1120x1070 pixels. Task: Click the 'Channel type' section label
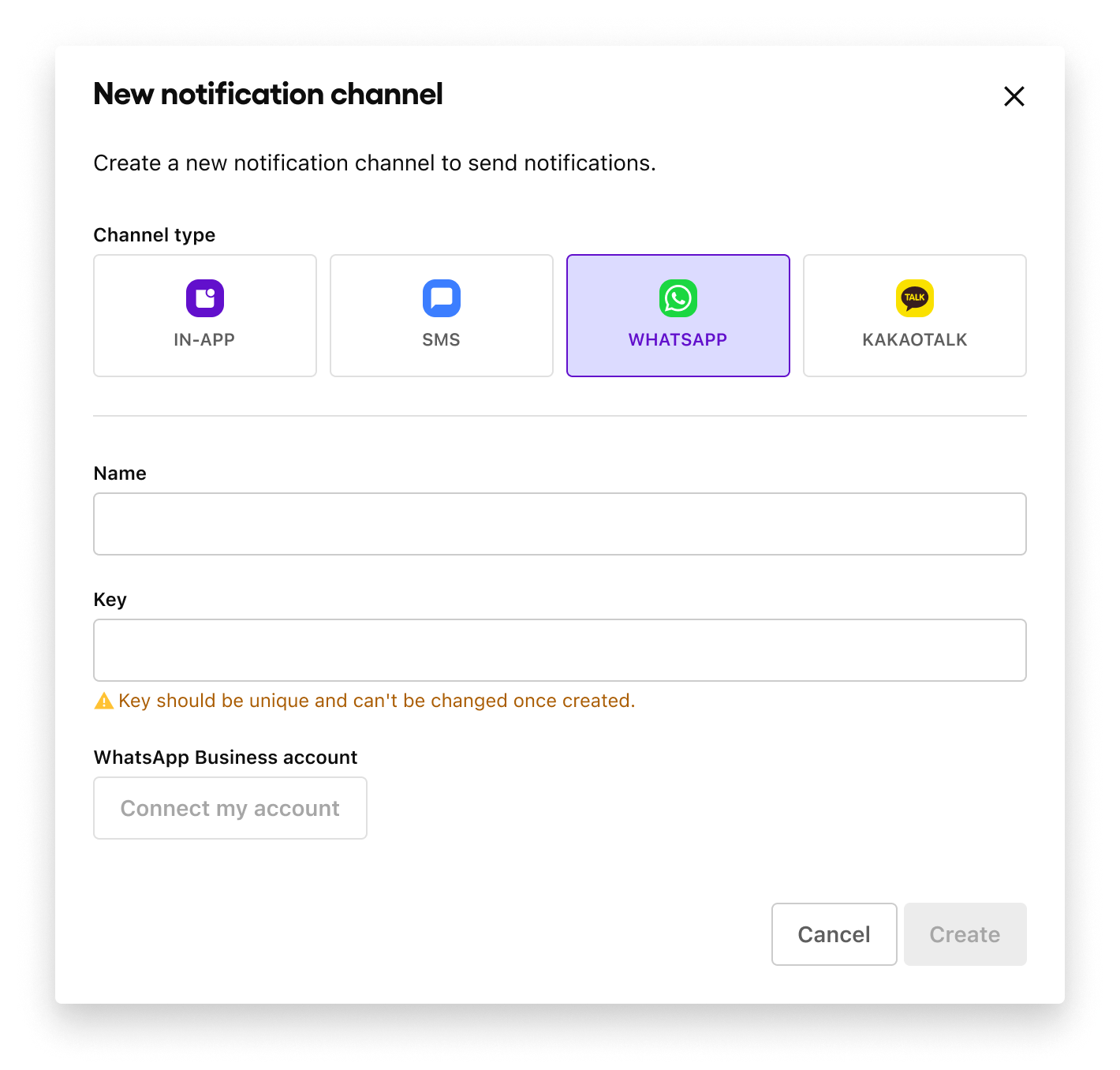coord(155,235)
